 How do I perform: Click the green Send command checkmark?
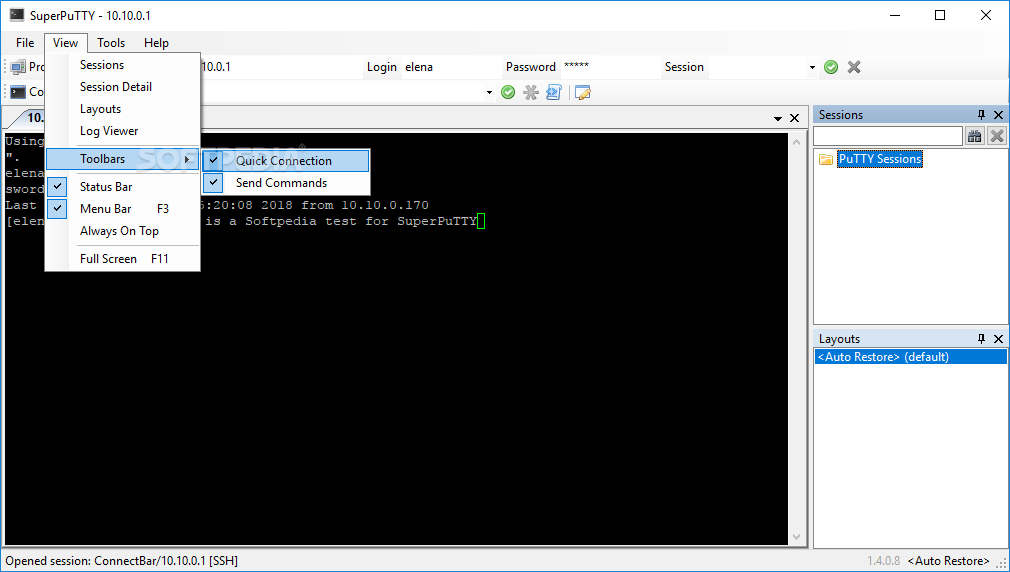(x=508, y=93)
